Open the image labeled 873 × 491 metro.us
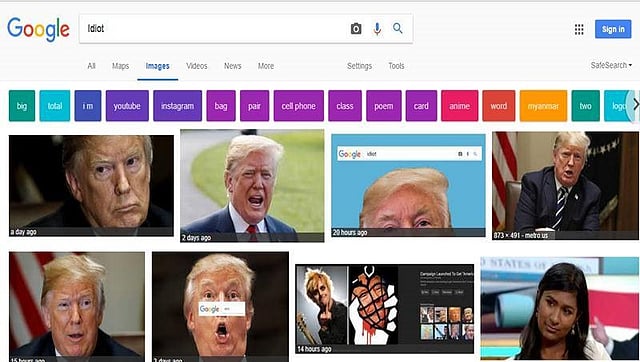 pos(565,185)
